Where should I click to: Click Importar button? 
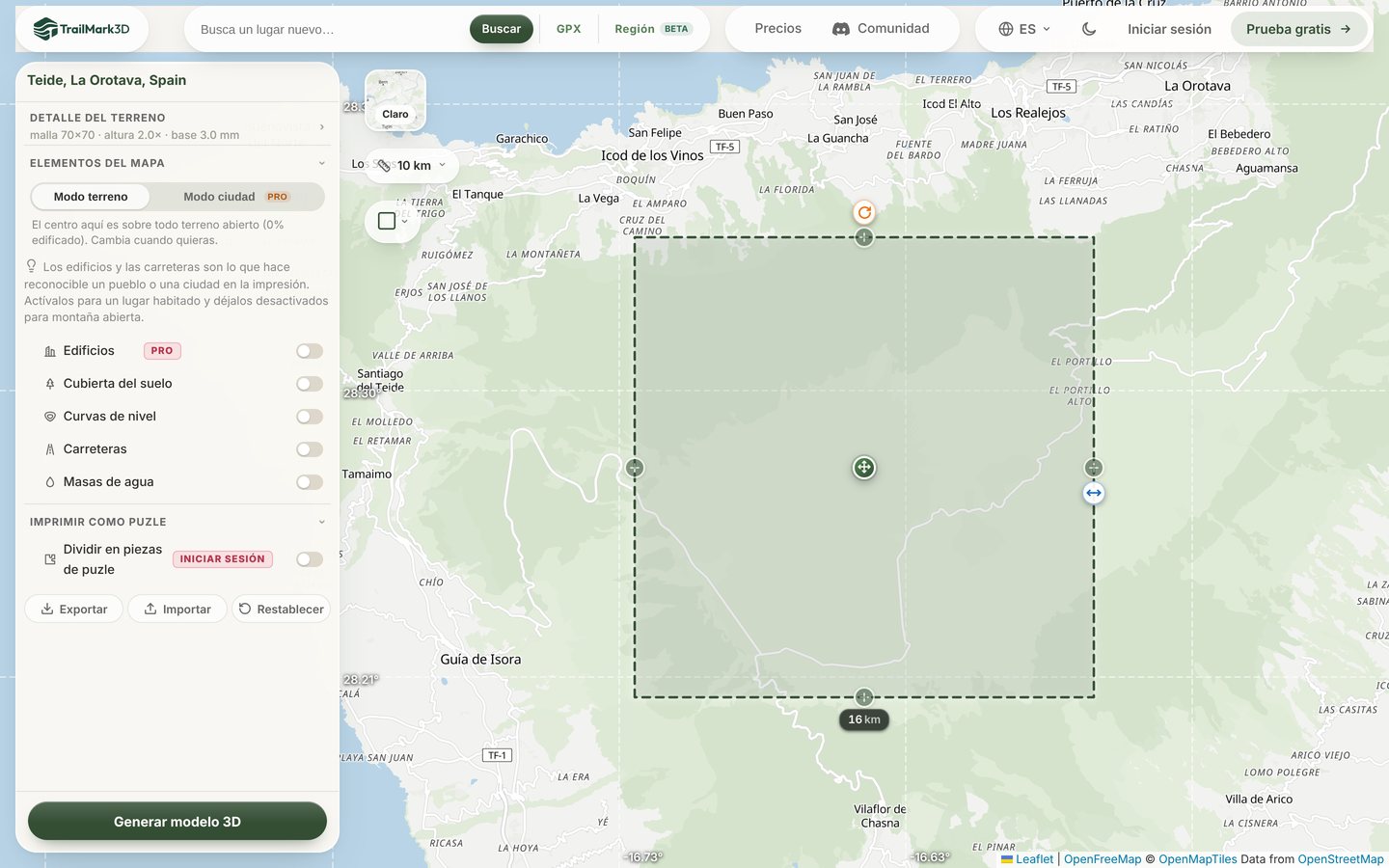click(x=177, y=610)
